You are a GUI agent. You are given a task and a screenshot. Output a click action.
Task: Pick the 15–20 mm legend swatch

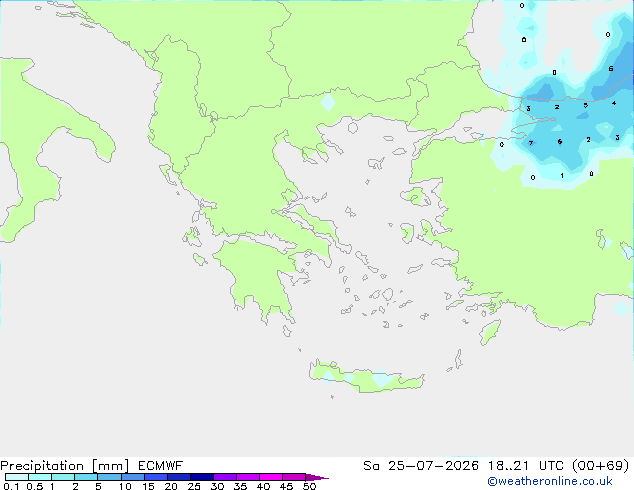(x=156, y=477)
